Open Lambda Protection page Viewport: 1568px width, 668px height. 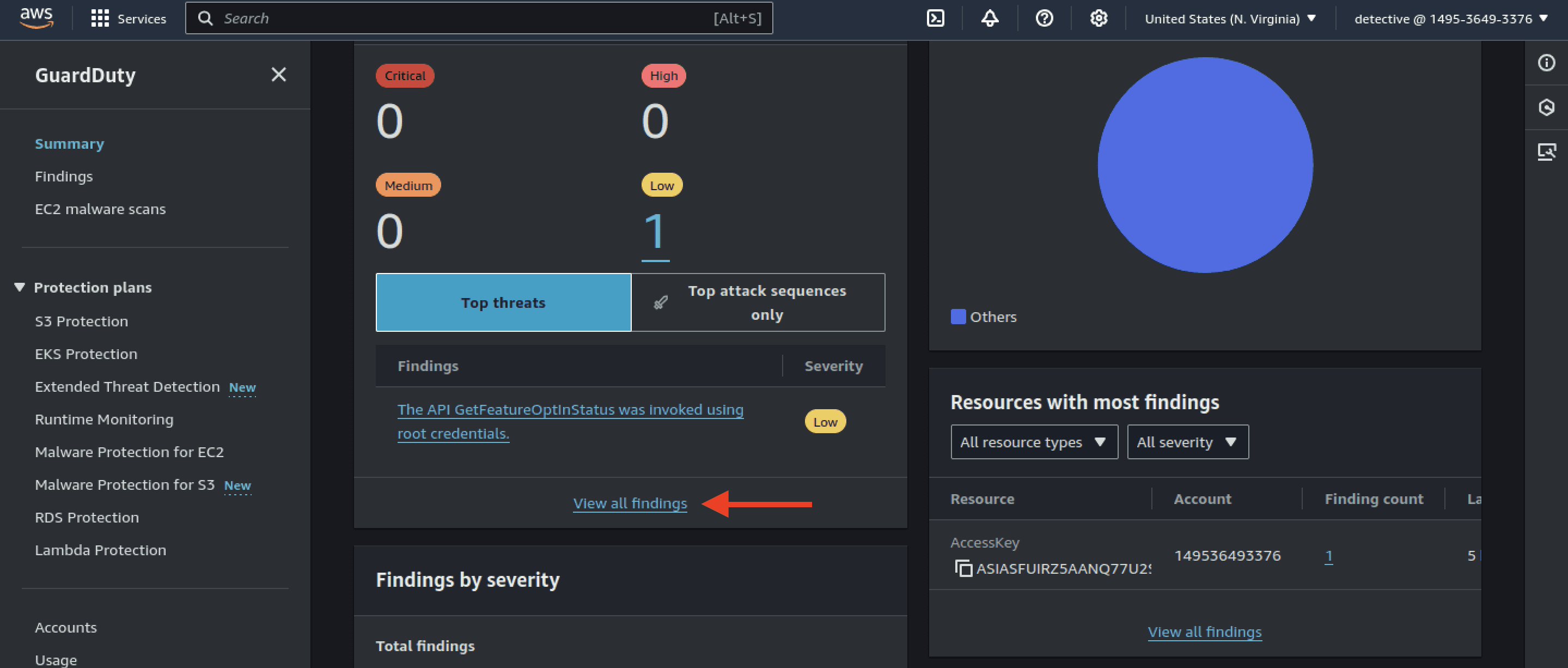tap(100, 550)
